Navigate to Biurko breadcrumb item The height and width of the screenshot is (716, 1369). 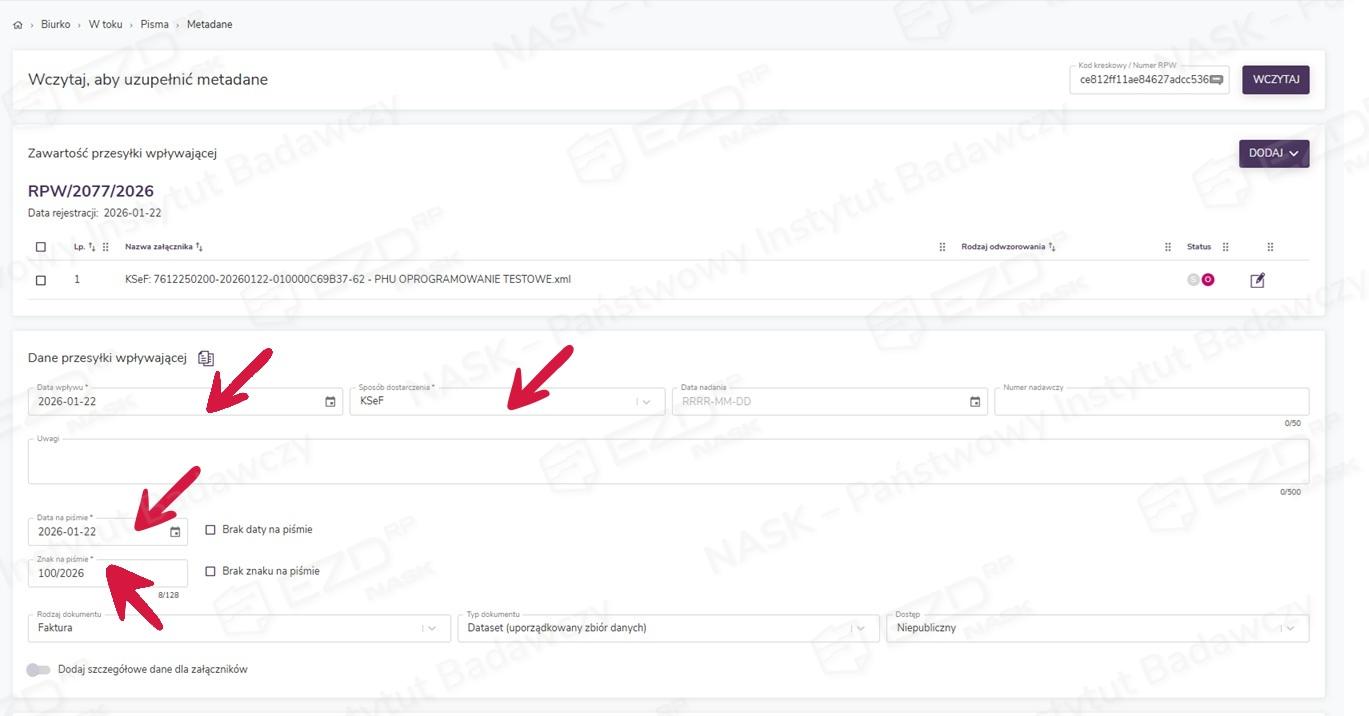[55, 24]
